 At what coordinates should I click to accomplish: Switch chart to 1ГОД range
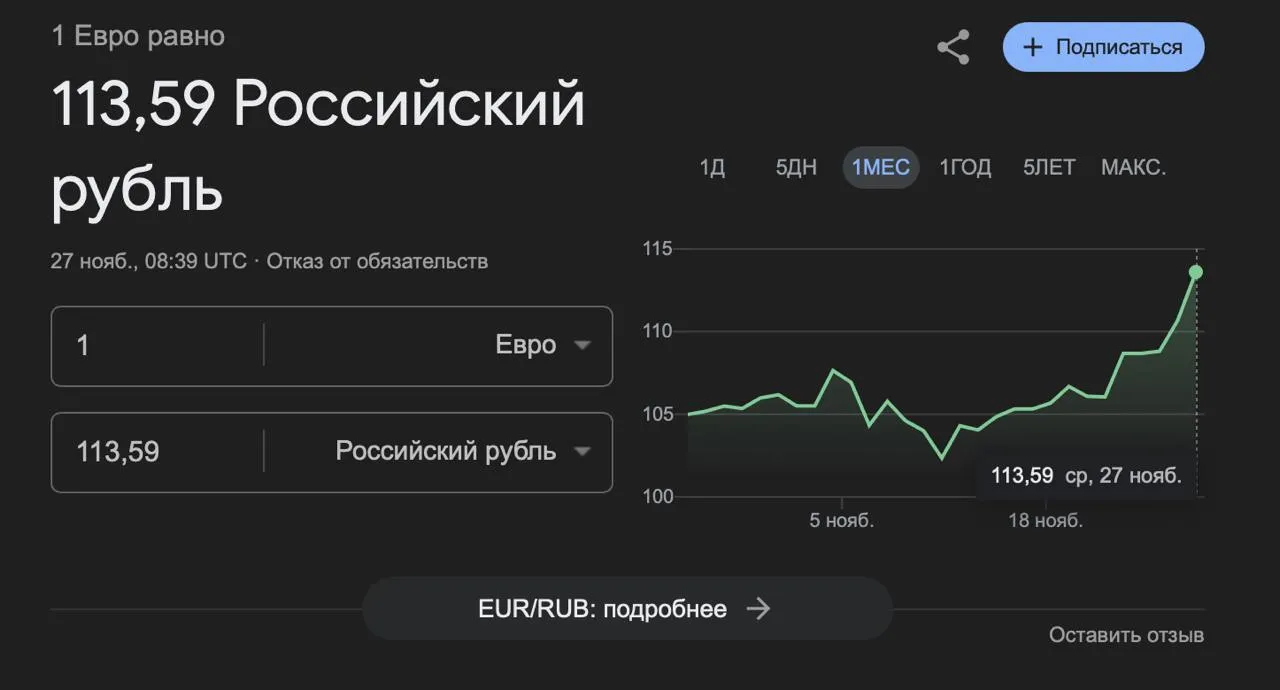965,167
